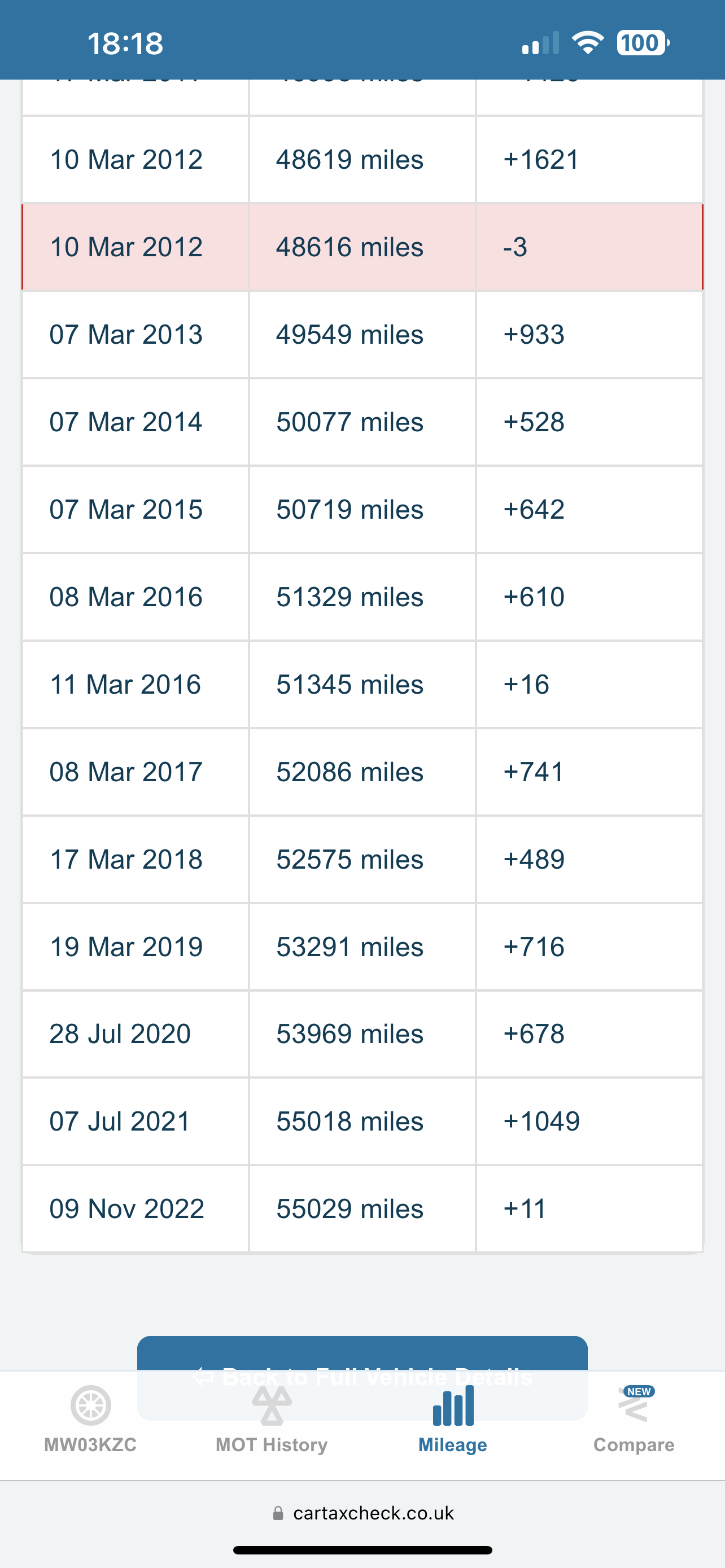Viewport: 725px width, 1568px height.
Task: Tap the MOT History triangle icon
Action: pos(272,1406)
